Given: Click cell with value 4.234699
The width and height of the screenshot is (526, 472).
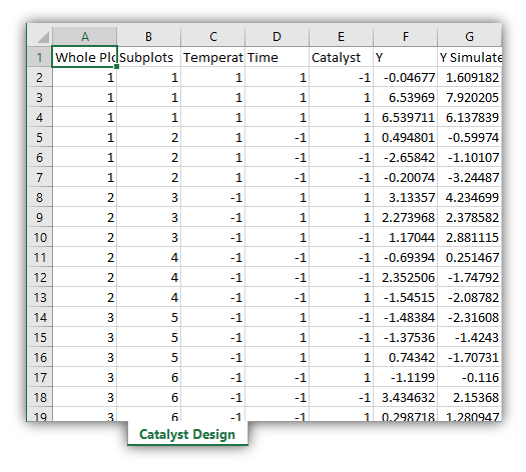Looking at the screenshot, I should tap(470, 198).
